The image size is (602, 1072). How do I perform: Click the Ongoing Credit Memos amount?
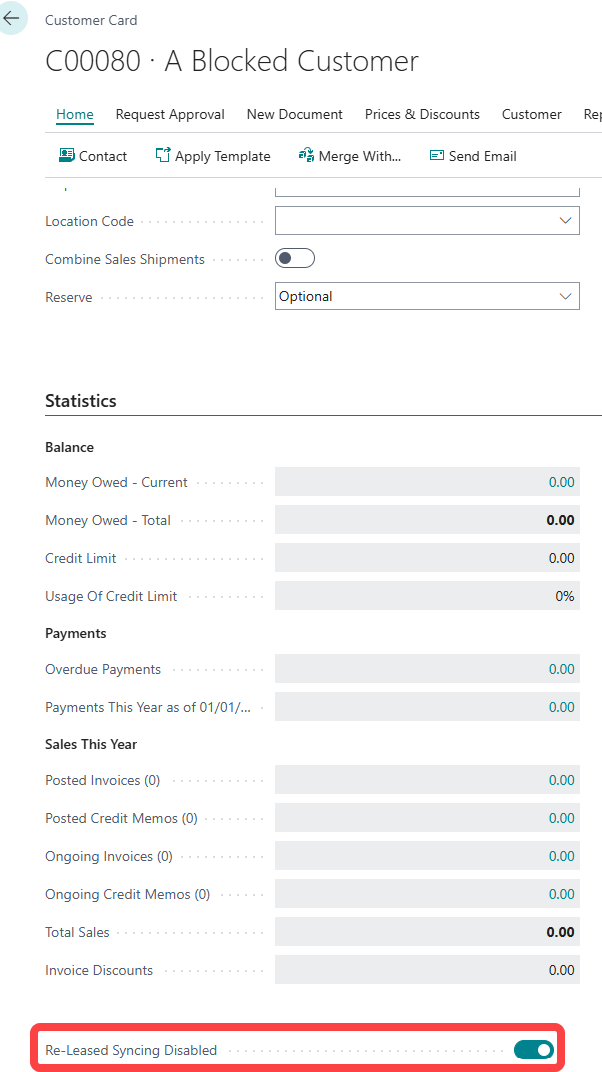[561, 894]
